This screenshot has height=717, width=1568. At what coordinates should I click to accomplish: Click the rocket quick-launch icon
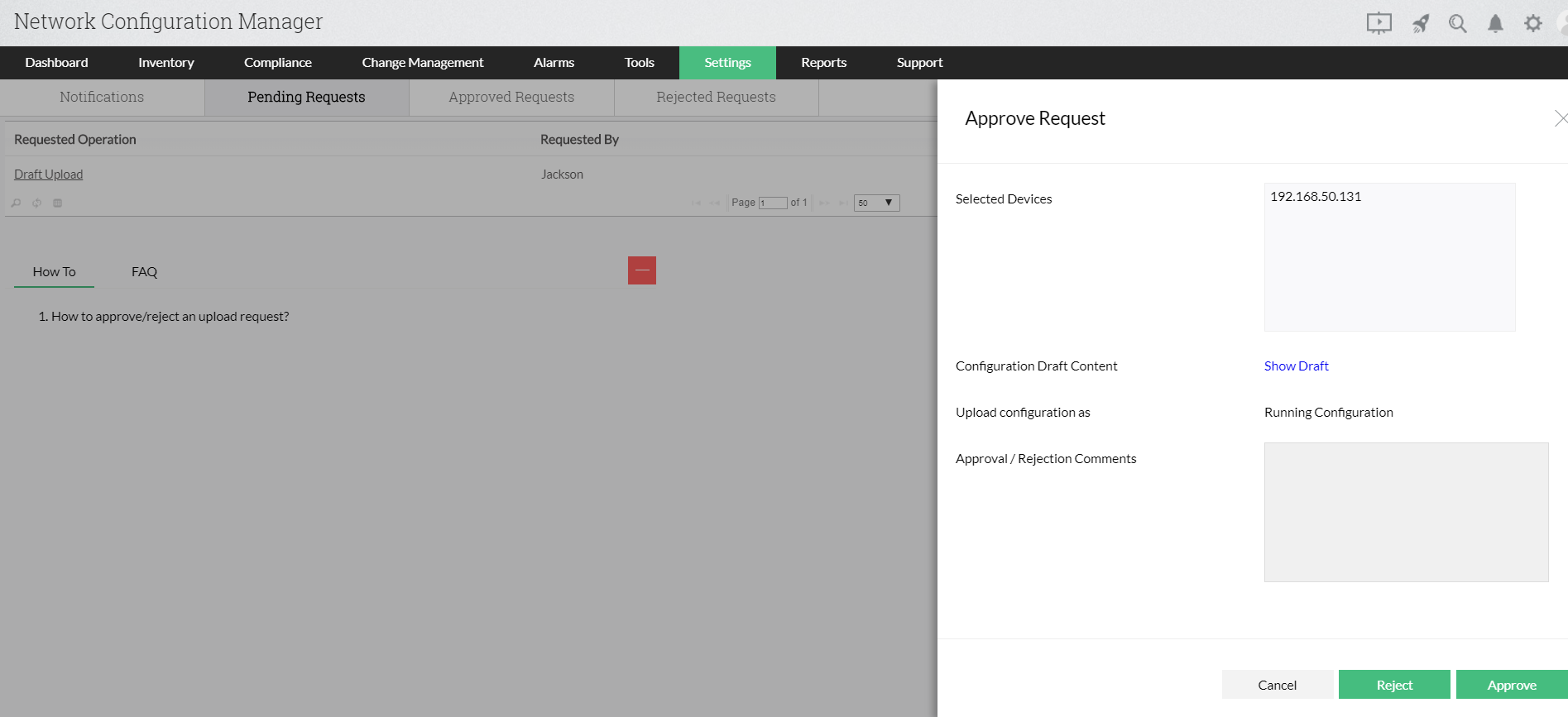tap(1421, 23)
